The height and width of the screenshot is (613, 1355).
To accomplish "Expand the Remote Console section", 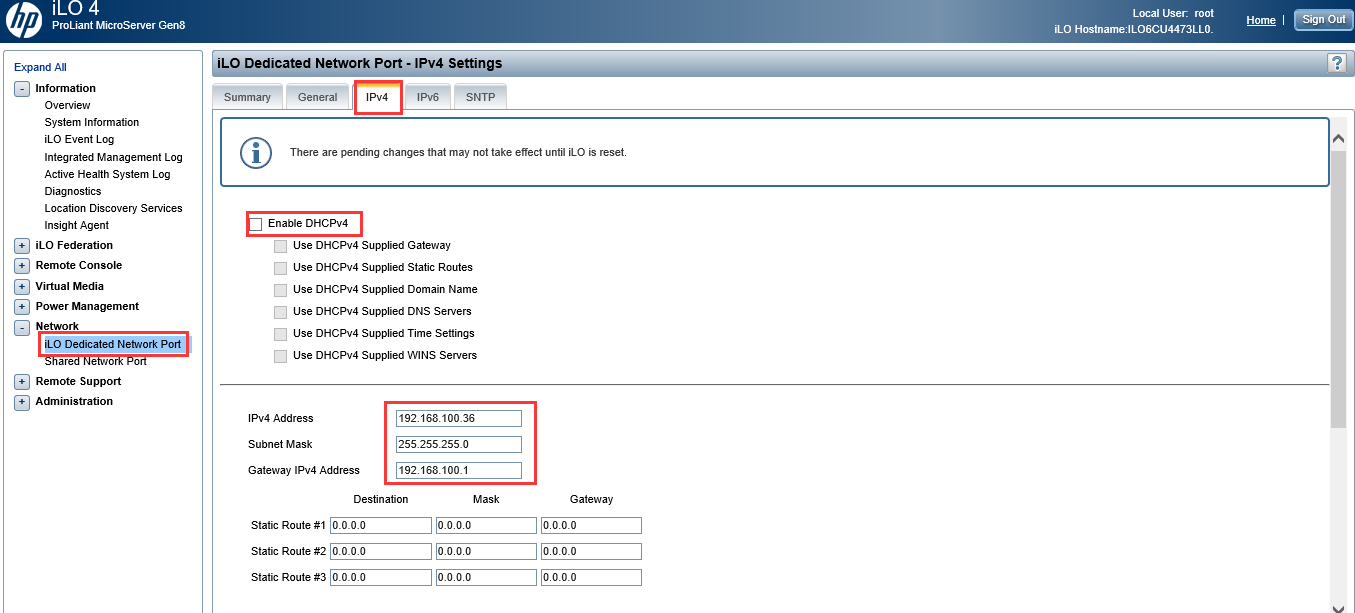I will coord(22,266).
